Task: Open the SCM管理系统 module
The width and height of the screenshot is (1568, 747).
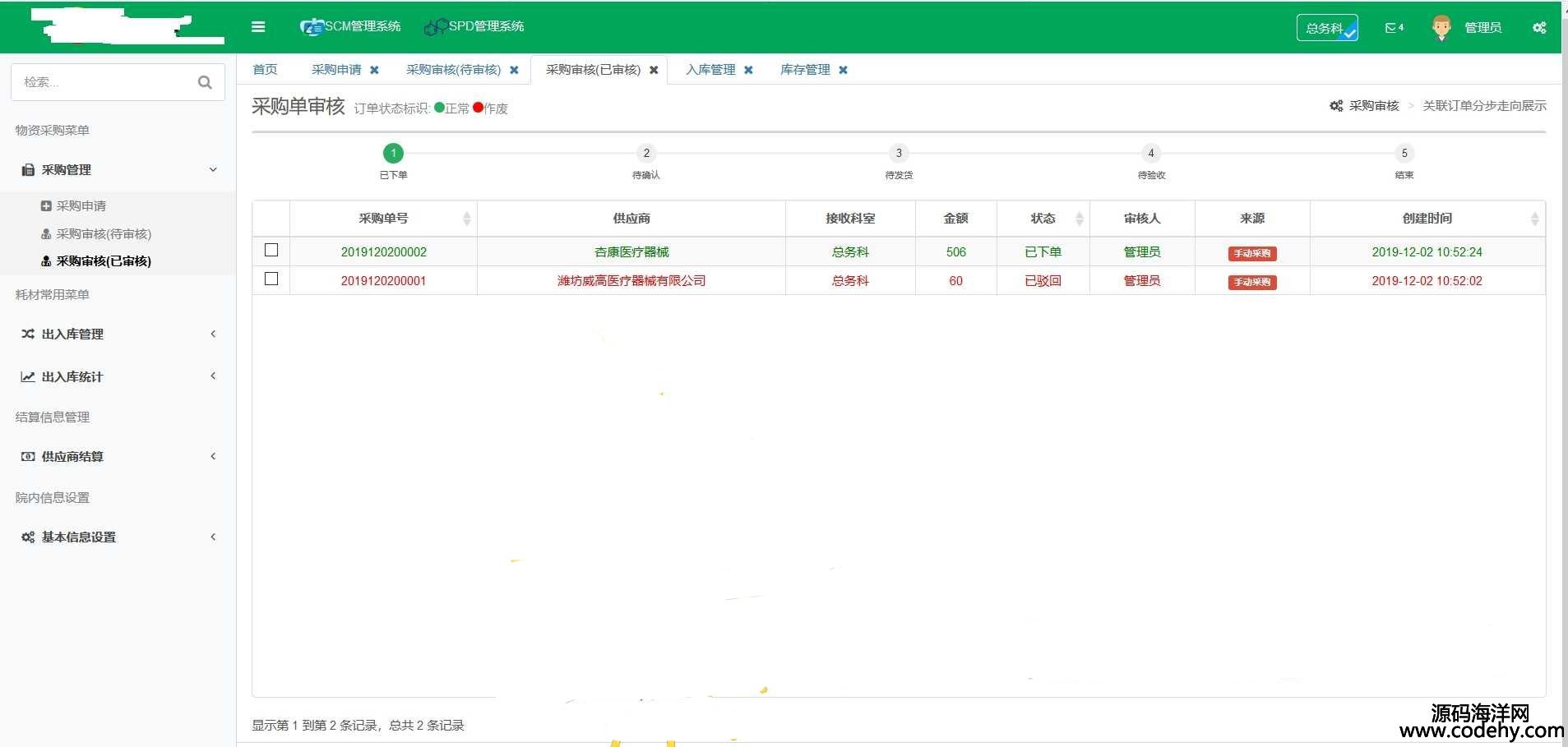Action: tap(351, 26)
